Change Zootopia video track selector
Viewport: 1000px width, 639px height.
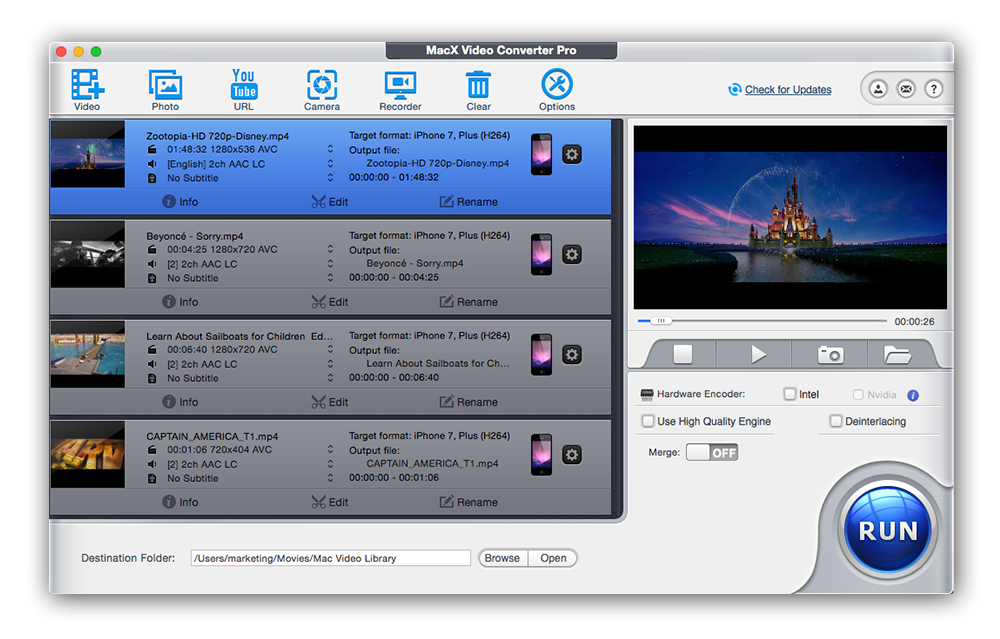330,149
